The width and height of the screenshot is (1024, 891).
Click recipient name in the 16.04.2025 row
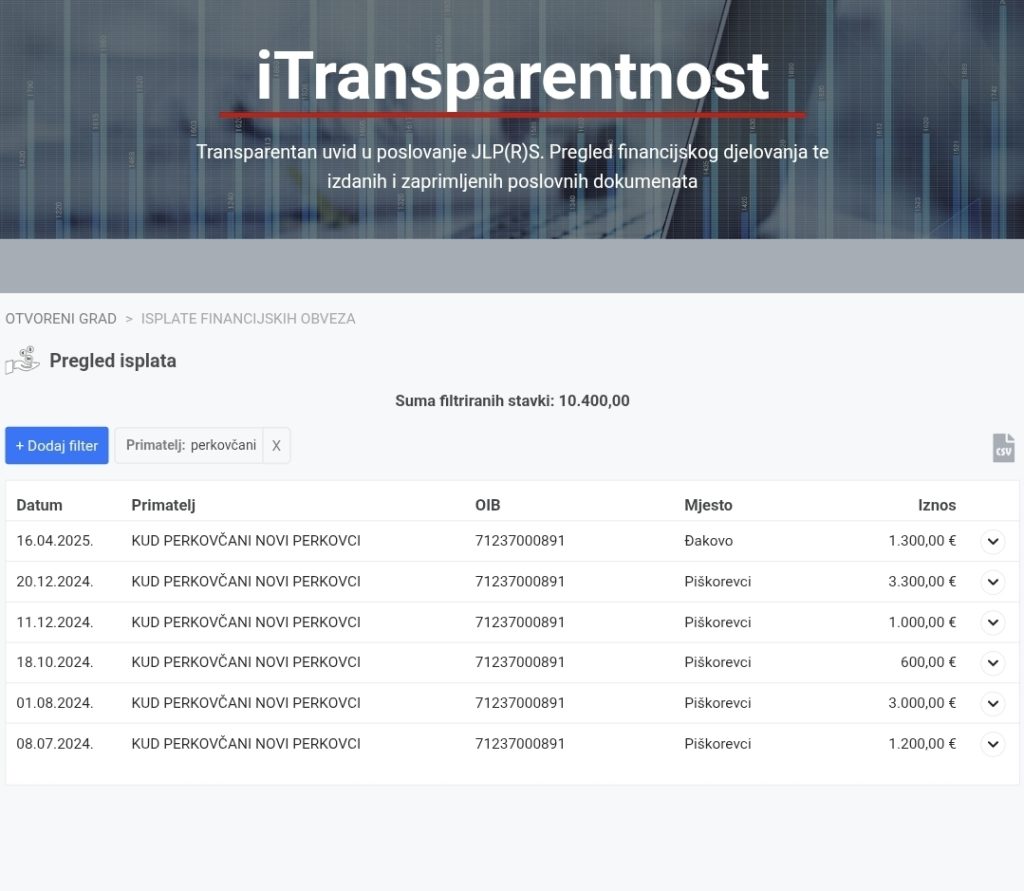(x=246, y=541)
